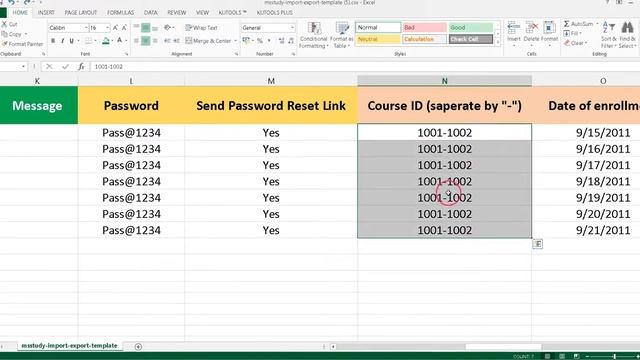Click the Decrease Indent icon

pos(167,41)
